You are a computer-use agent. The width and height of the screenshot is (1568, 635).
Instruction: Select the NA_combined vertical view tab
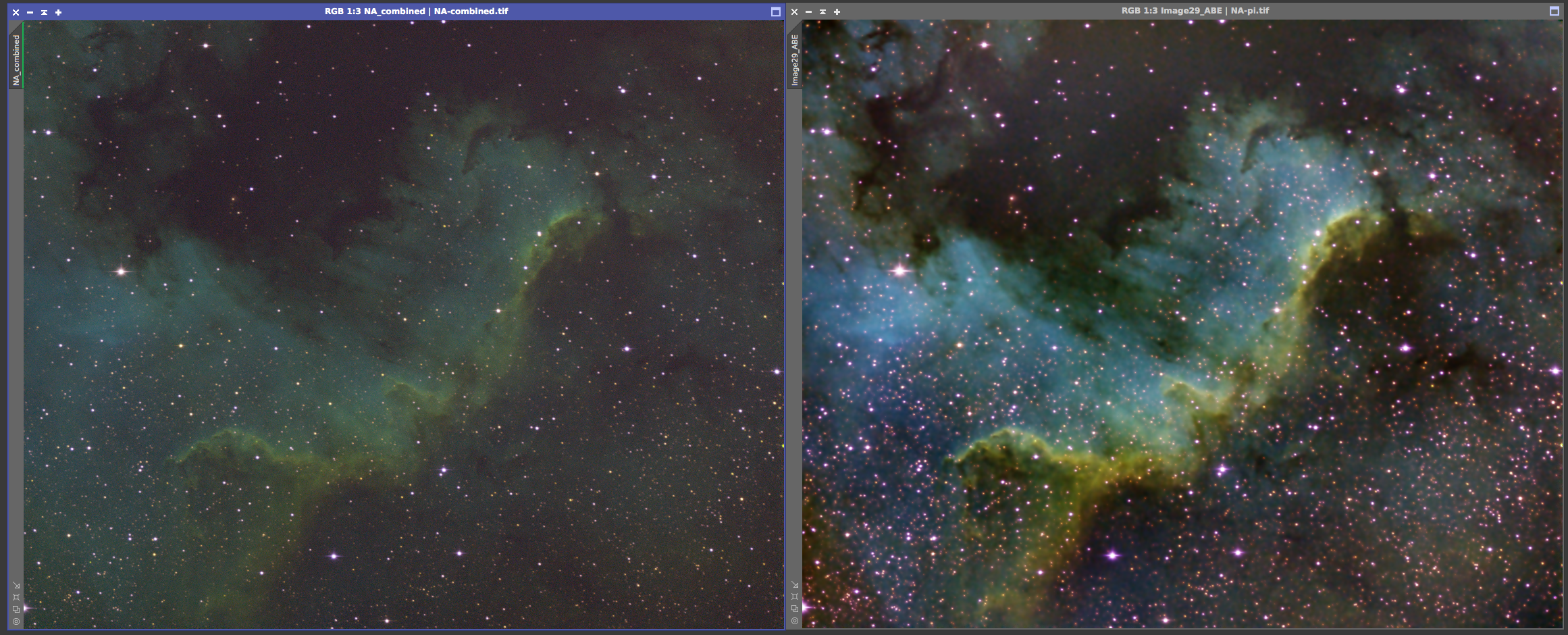point(16,59)
